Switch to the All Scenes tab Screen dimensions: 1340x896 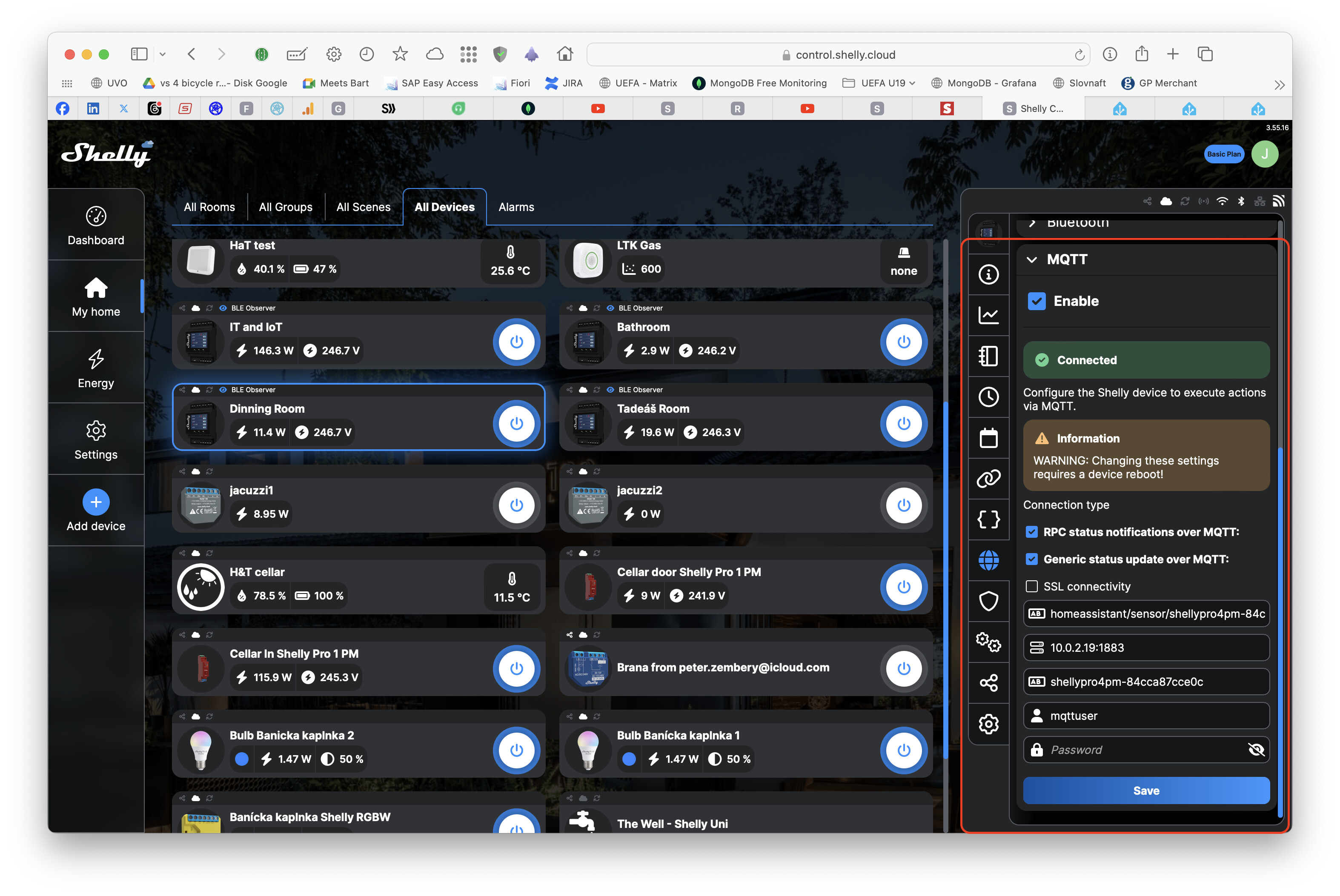point(364,207)
